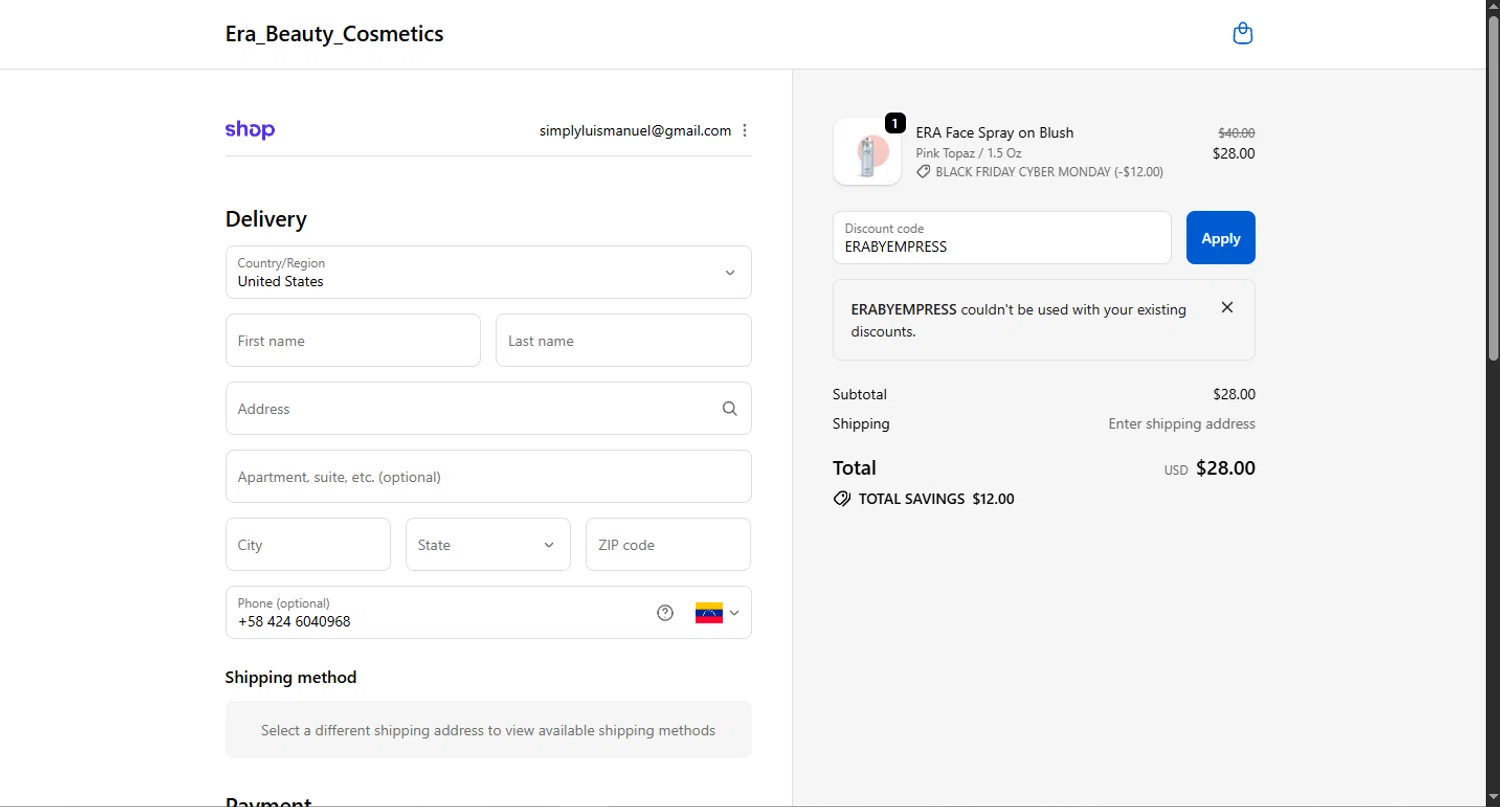The width and height of the screenshot is (1500, 807).
Task: Click the shipping methods unavailable notice
Action: pyautogui.click(x=488, y=729)
